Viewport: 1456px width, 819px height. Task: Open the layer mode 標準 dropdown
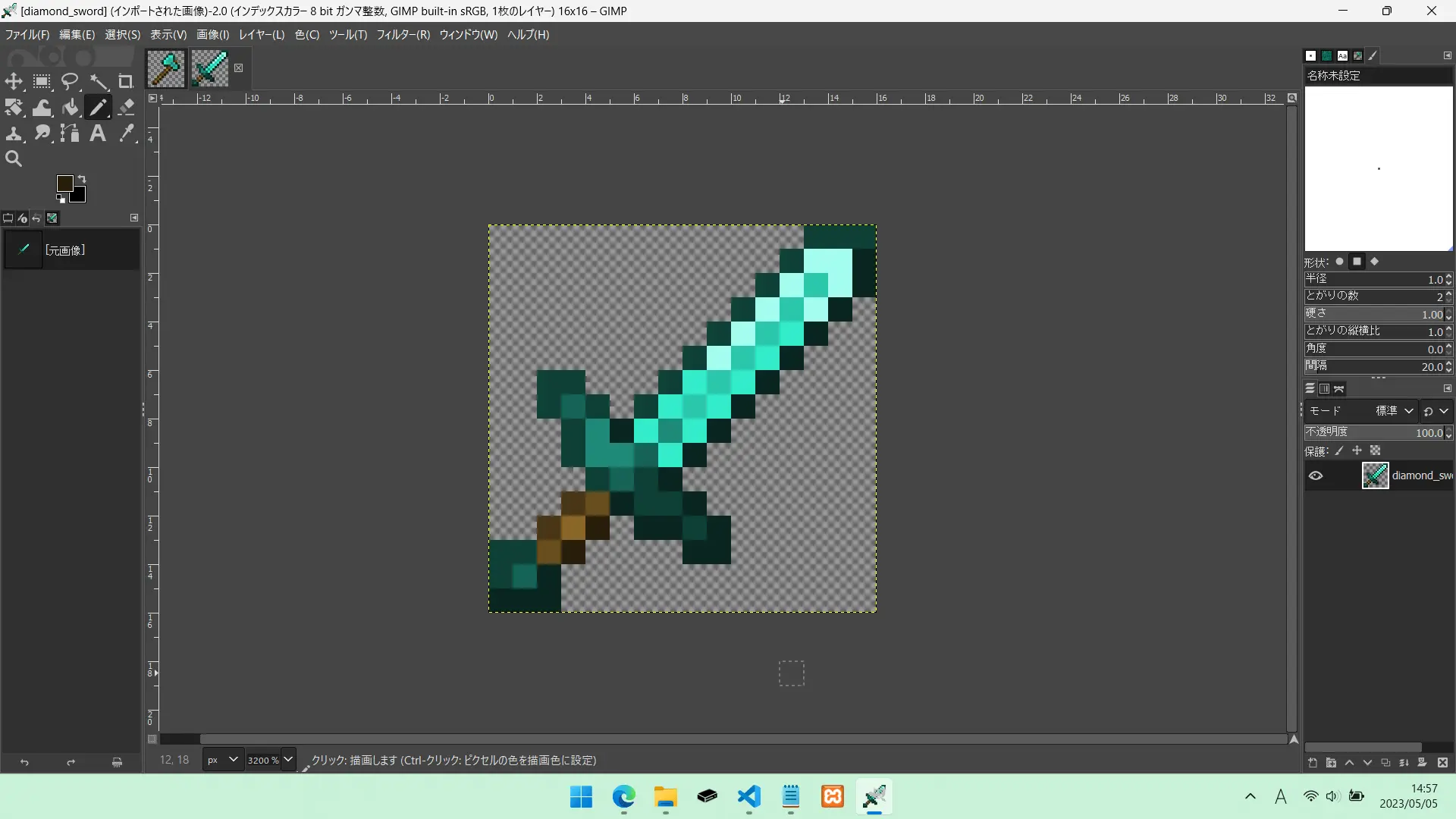1394,411
